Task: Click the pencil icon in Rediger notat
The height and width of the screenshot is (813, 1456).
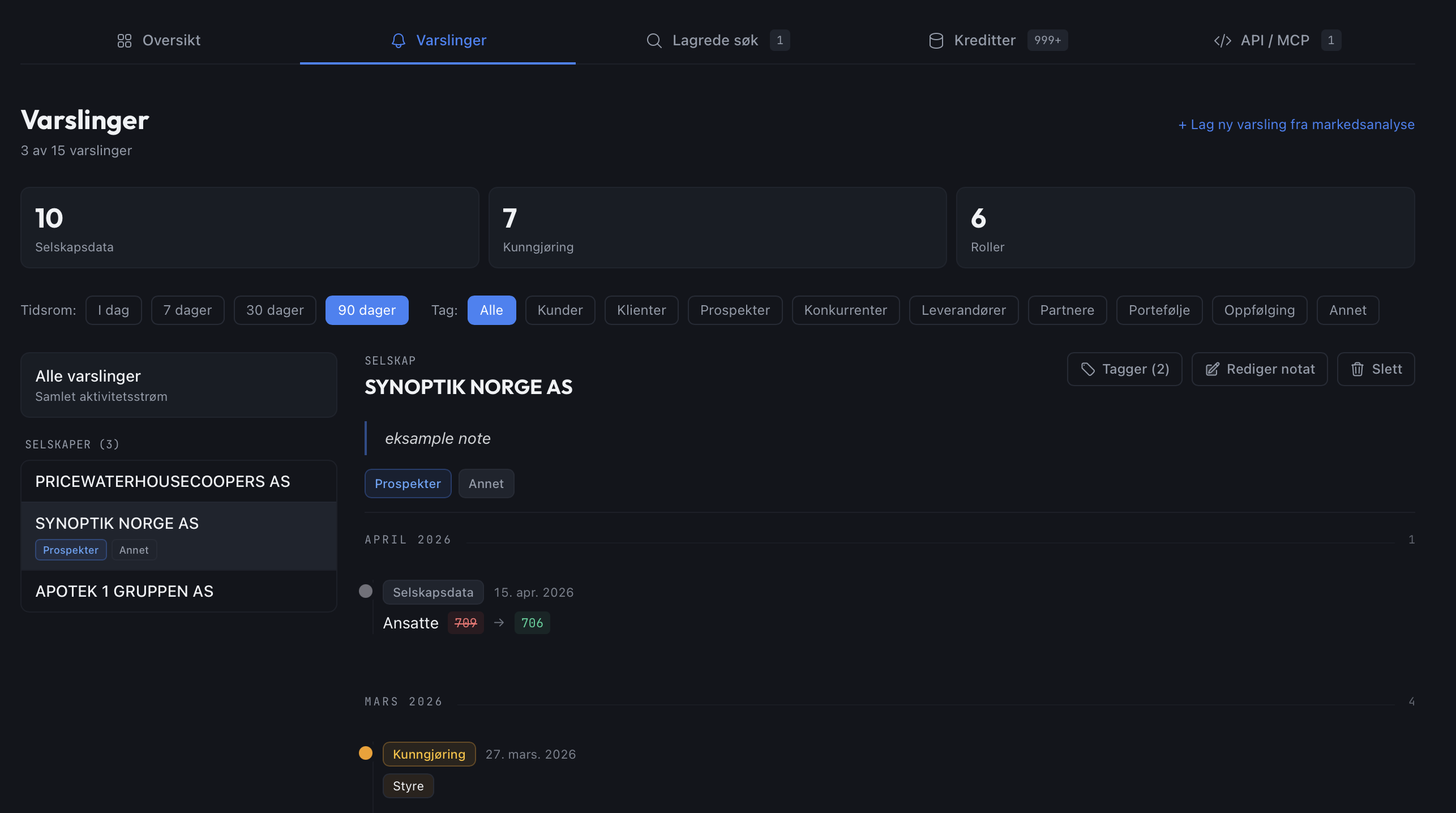Action: (x=1212, y=369)
